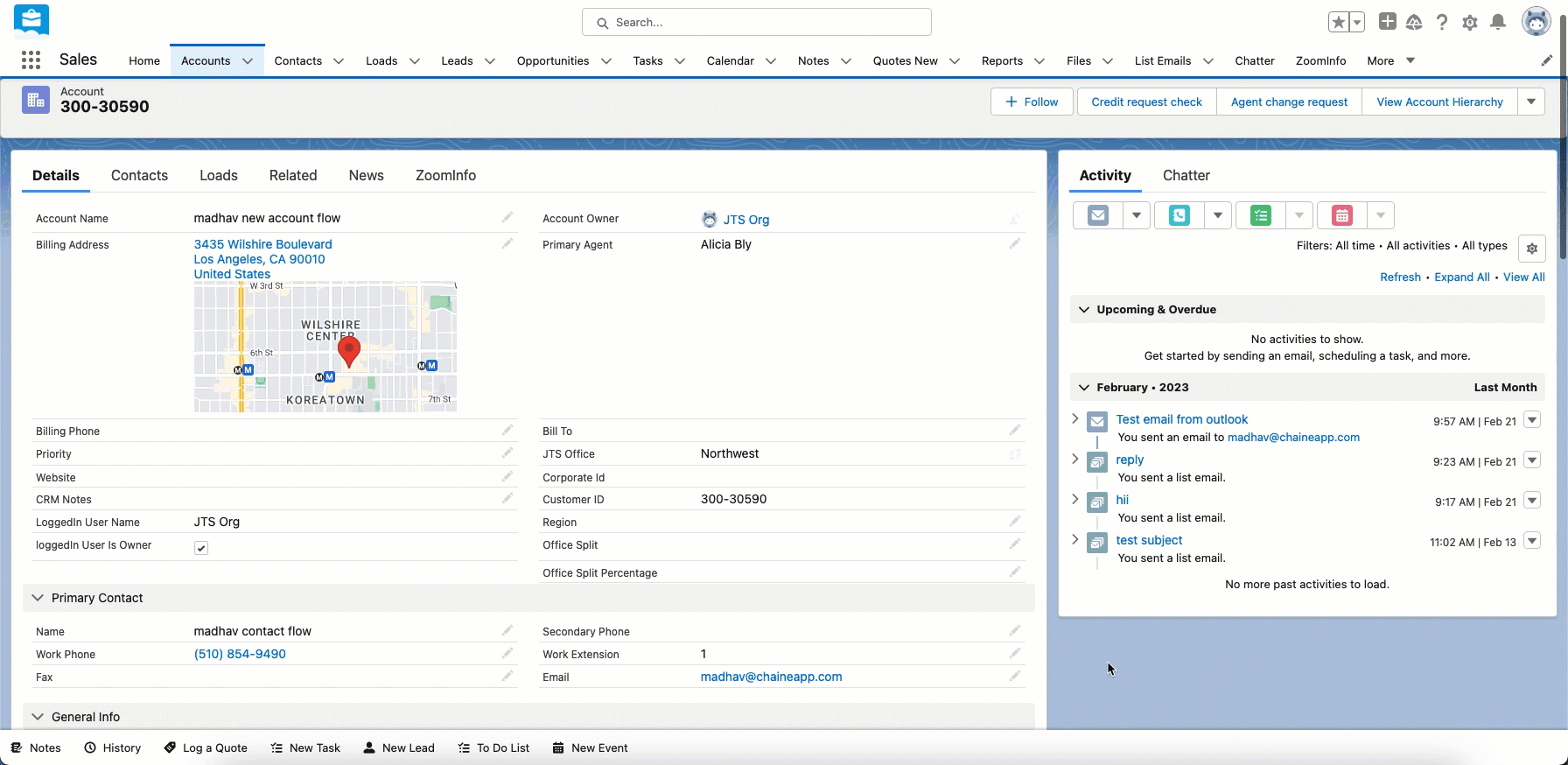
Task: Click the billing address map thumbnail
Action: click(x=325, y=347)
